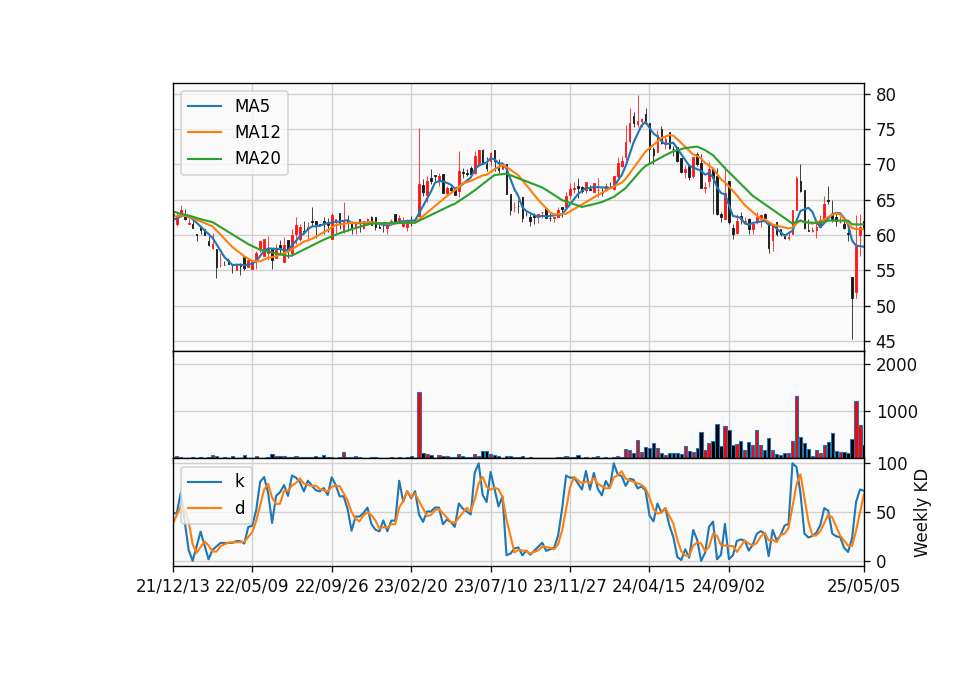Click the 23/02/20 date tick label
The height and width of the screenshot is (690, 960).
pyautogui.click(x=411, y=586)
